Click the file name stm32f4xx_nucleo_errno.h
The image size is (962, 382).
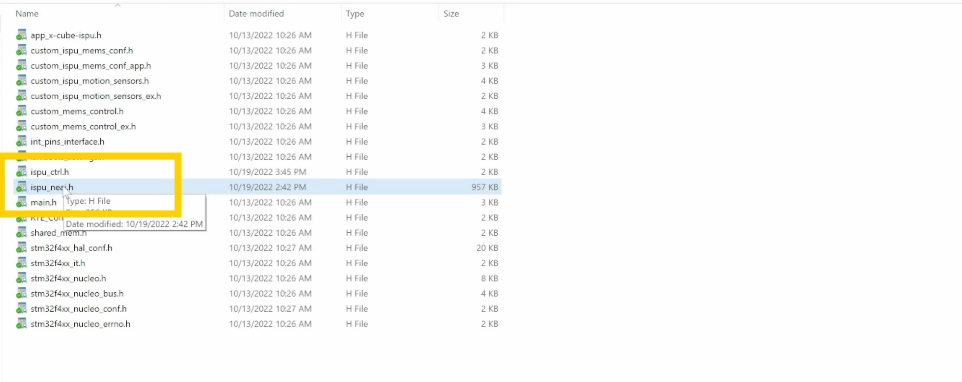[80, 324]
